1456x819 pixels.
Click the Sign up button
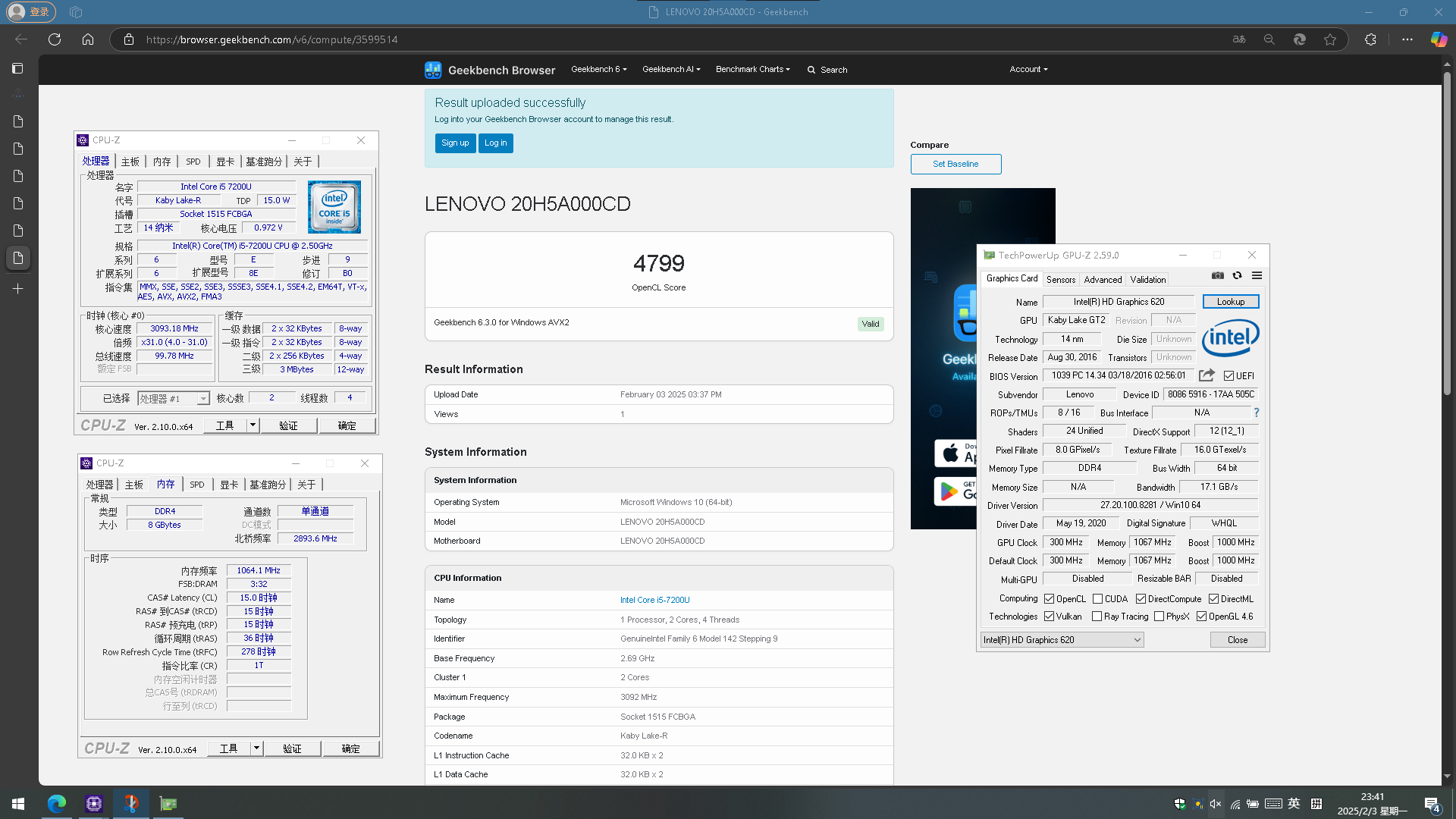455,143
